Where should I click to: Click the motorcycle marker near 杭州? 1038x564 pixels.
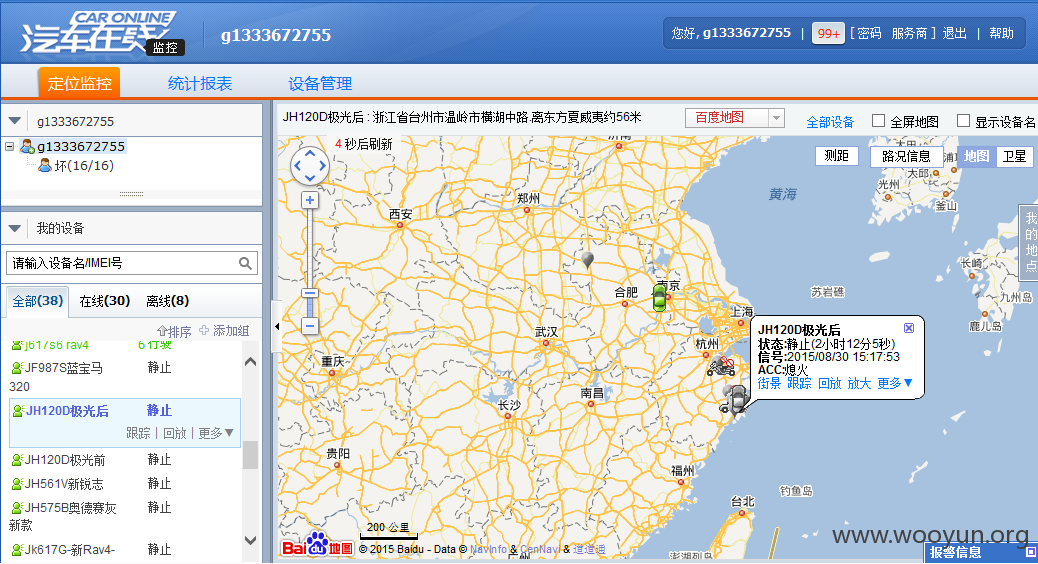click(721, 366)
